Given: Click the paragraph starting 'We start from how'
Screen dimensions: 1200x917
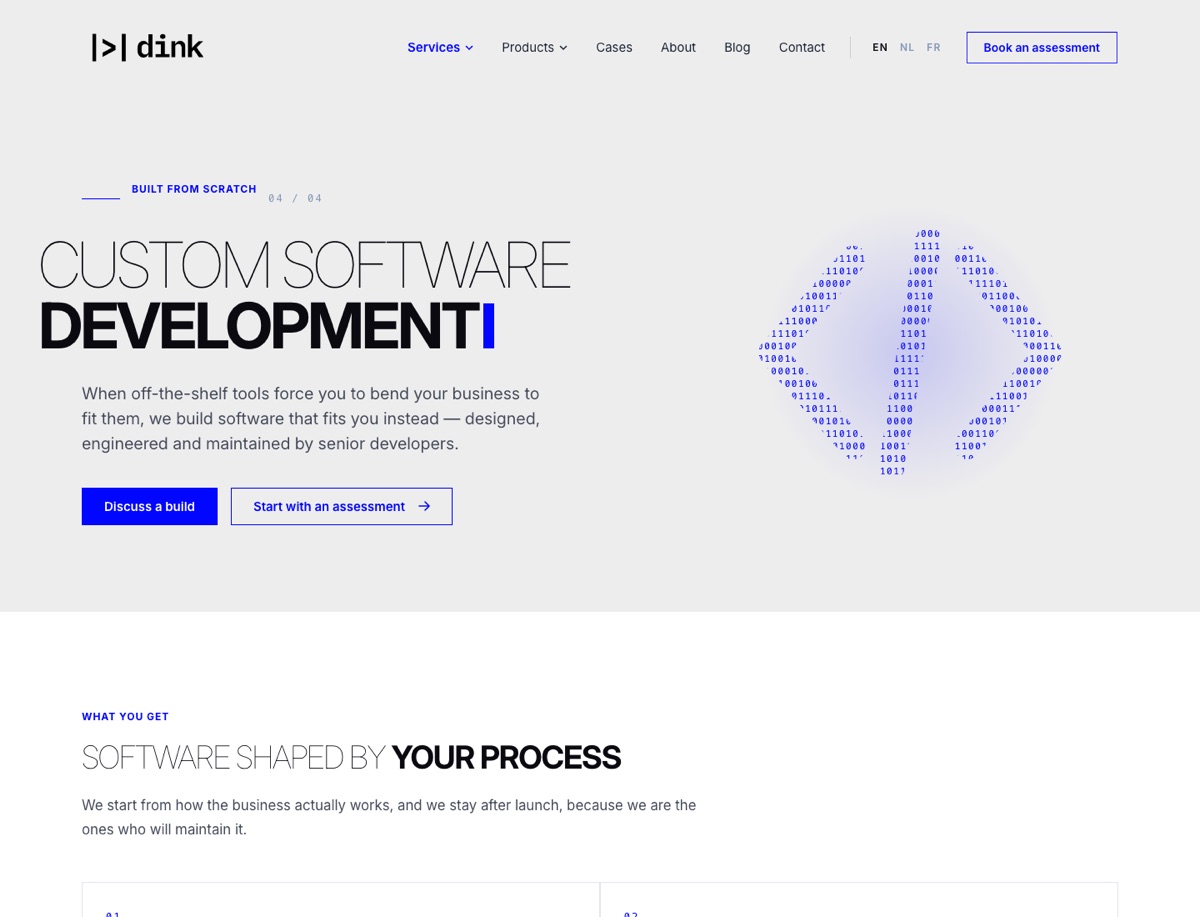Looking at the screenshot, I should (389, 817).
